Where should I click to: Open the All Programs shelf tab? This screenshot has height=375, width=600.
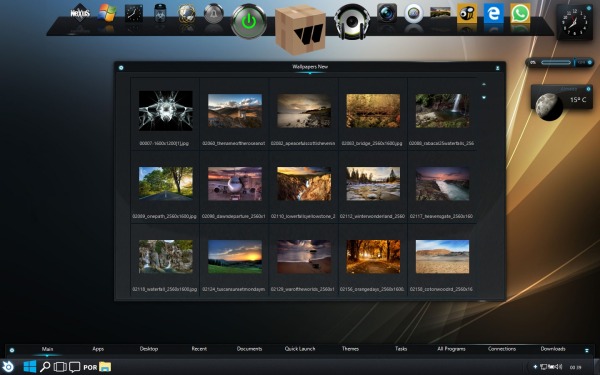point(452,349)
